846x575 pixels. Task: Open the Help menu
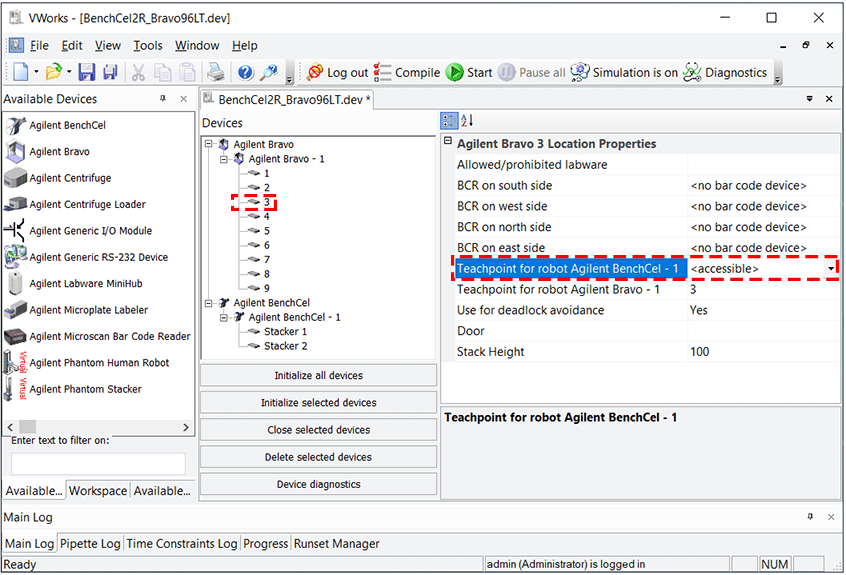coord(245,46)
